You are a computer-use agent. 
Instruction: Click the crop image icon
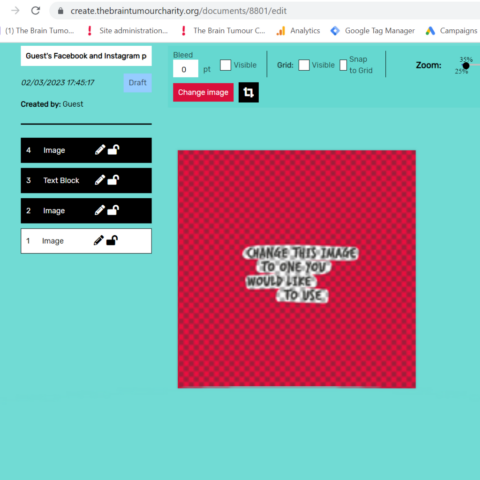(x=249, y=92)
